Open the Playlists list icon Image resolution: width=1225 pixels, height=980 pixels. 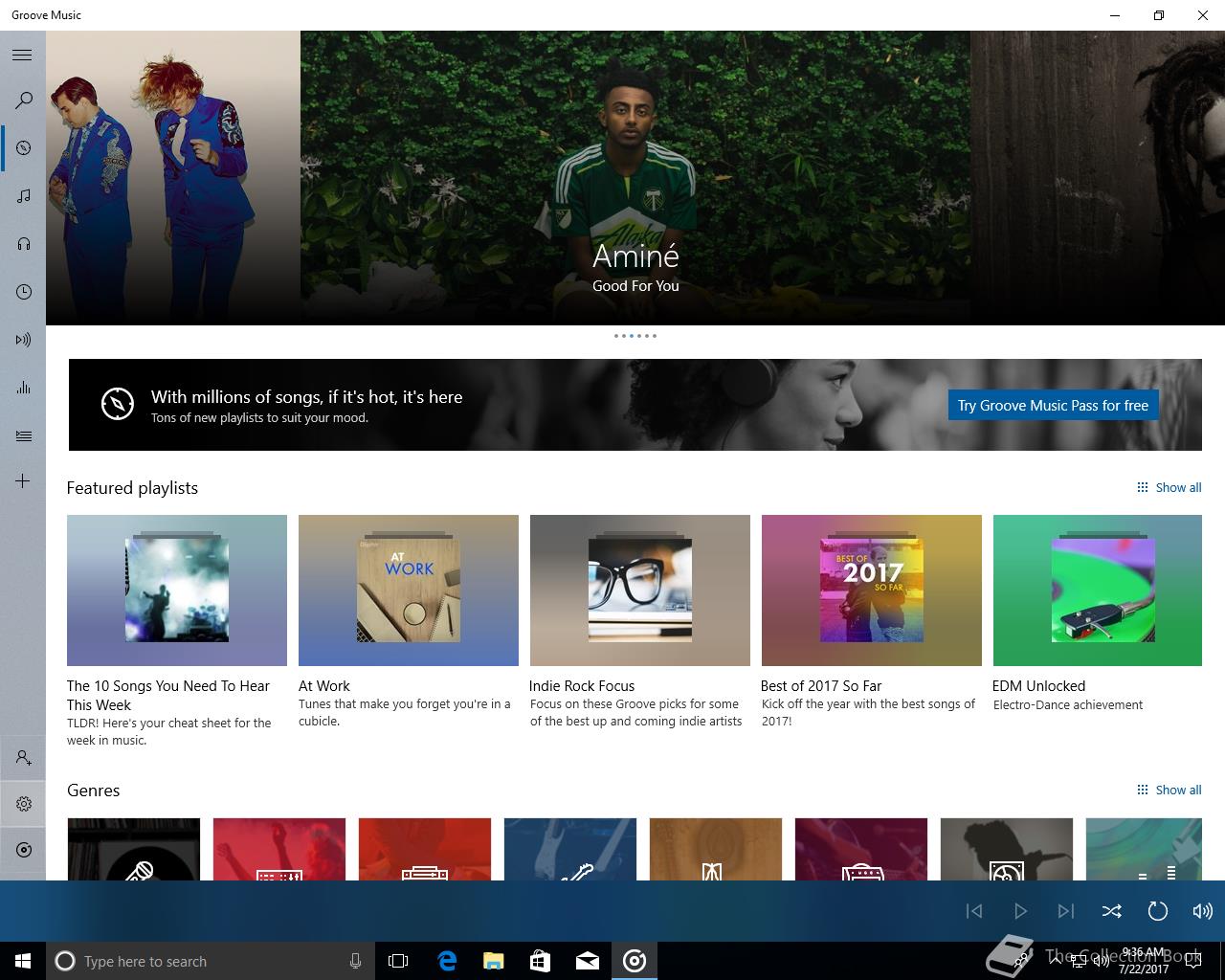[24, 435]
